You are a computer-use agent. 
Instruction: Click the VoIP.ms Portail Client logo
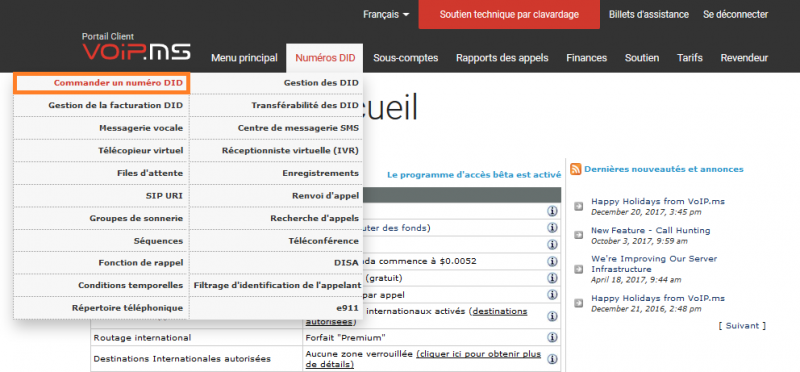(x=136, y=47)
